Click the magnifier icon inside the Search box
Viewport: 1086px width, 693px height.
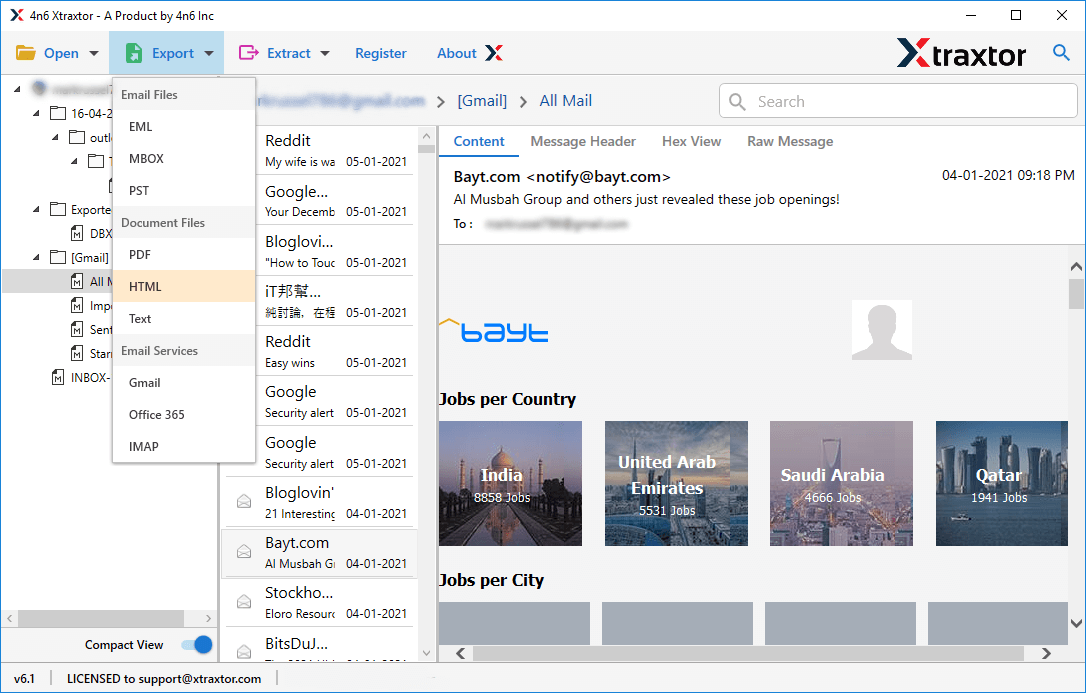(x=737, y=102)
